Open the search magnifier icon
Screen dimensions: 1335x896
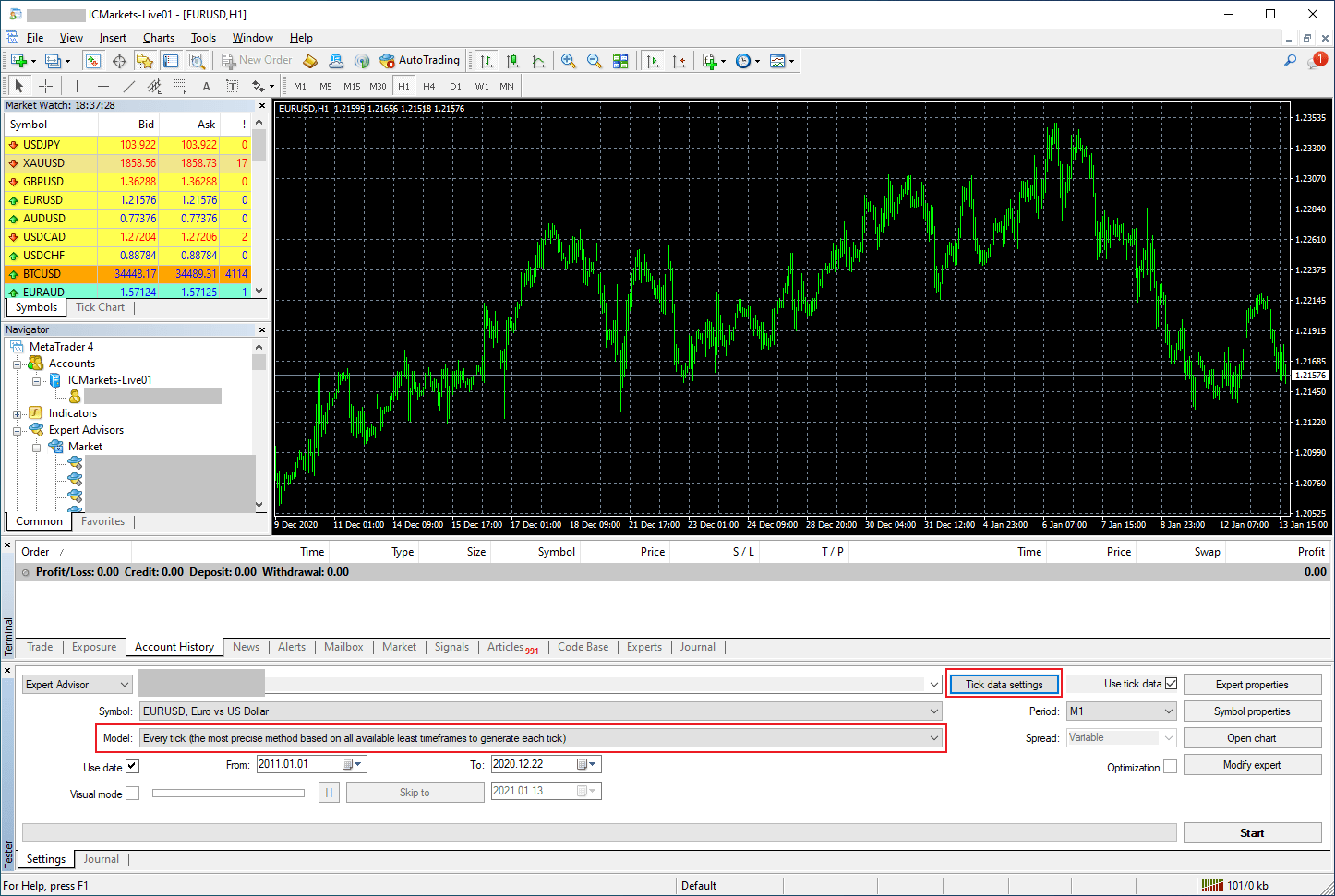[1290, 61]
